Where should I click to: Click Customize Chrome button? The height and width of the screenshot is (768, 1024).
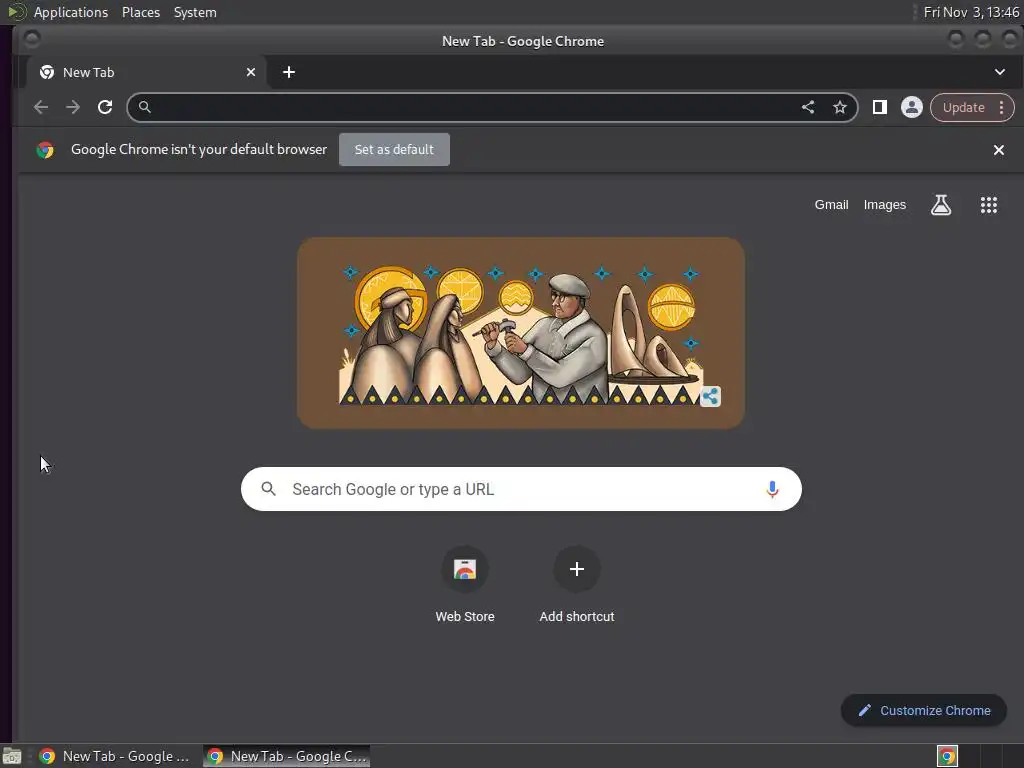tap(923, 710)
